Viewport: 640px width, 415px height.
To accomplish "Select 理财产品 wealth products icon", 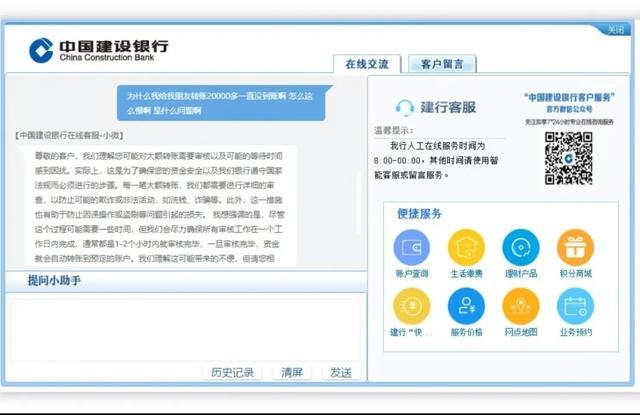I will coord(520,247).
